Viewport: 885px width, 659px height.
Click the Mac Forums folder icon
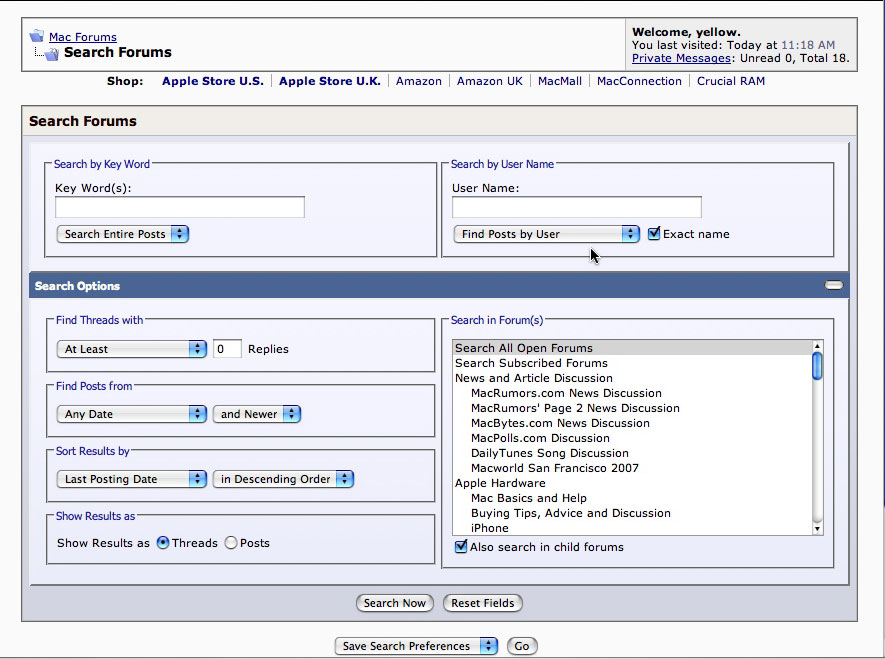coord(37,36)
